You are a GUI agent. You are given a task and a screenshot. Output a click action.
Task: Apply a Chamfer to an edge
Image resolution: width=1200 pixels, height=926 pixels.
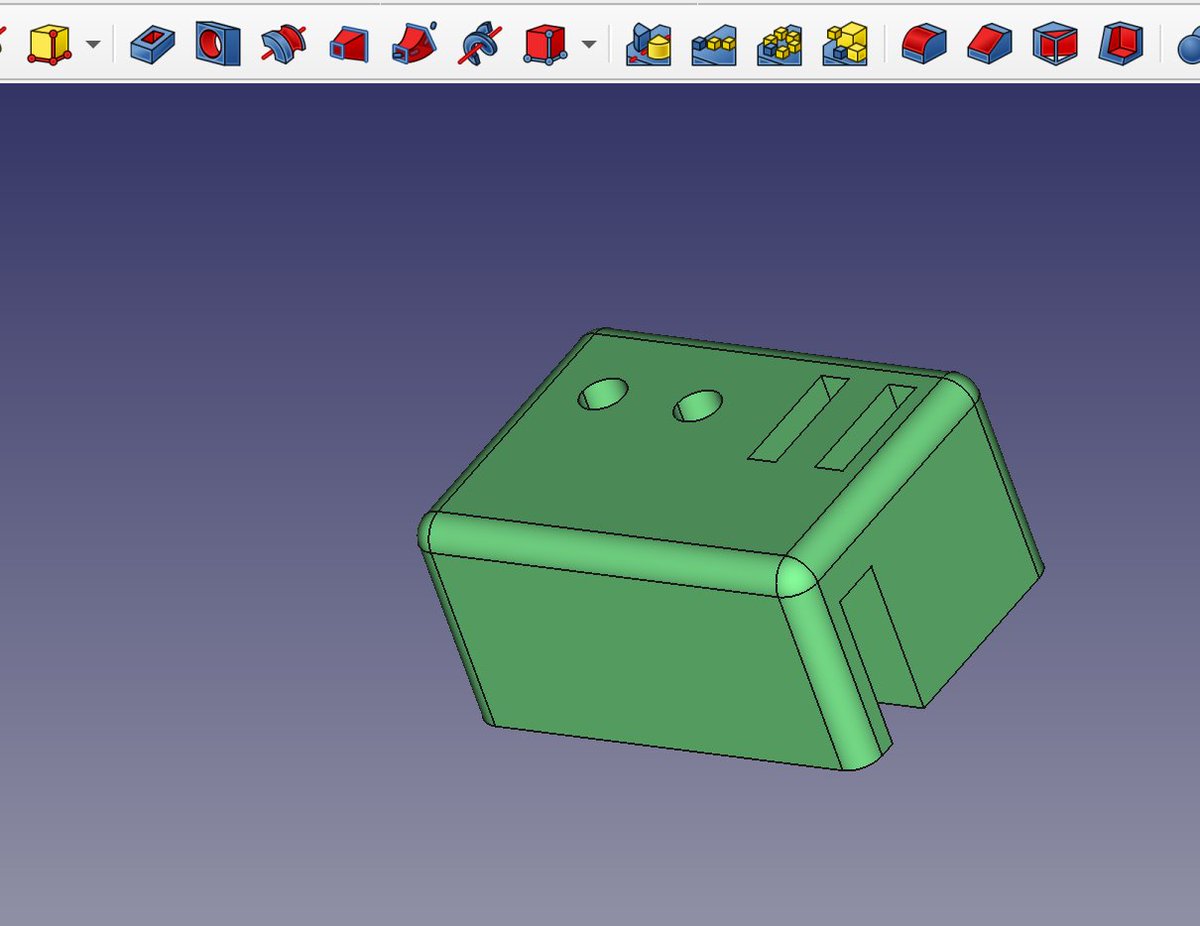pyautogui.click(x=988, y=45)
